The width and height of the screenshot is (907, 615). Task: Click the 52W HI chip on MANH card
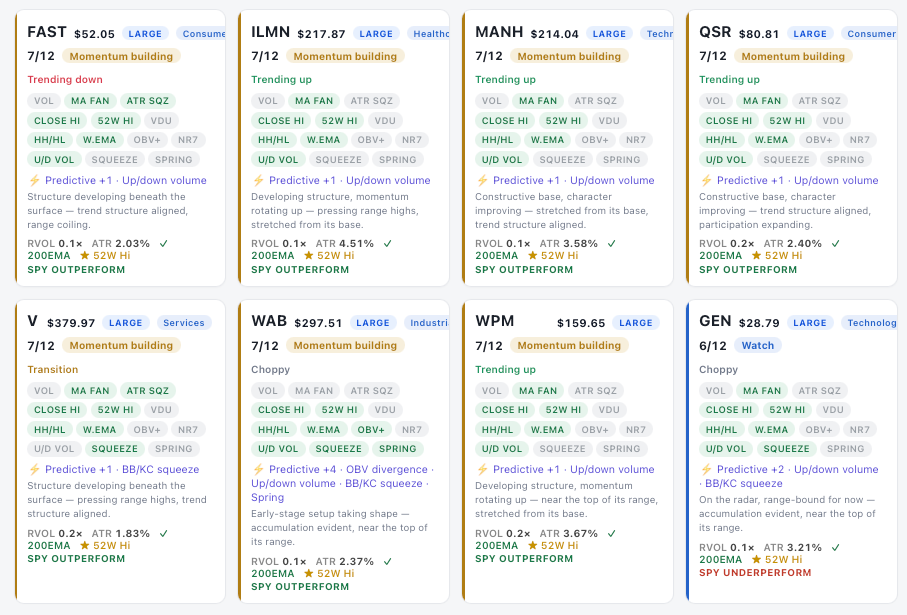tap(563, 121)
